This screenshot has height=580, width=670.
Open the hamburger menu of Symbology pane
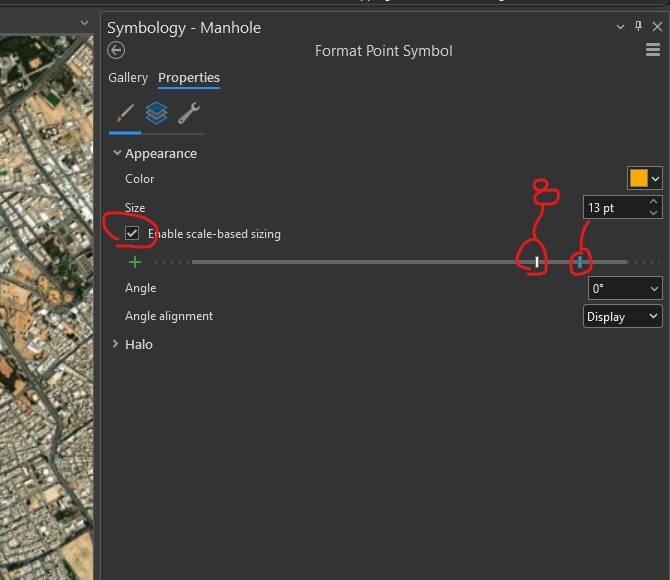point(653,50)
